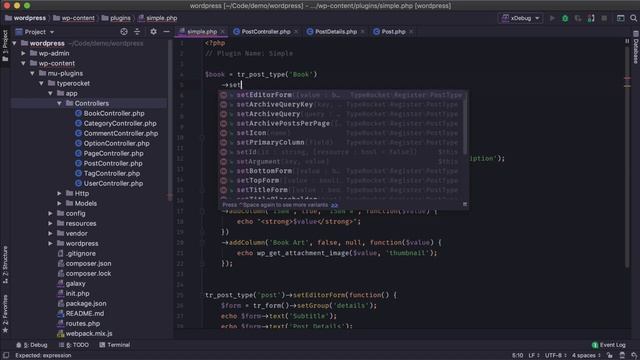Image resolution: width=640 pixels, height=360 pixels.
Task: Open Project panel settings gear
Action: click(153, 31)
